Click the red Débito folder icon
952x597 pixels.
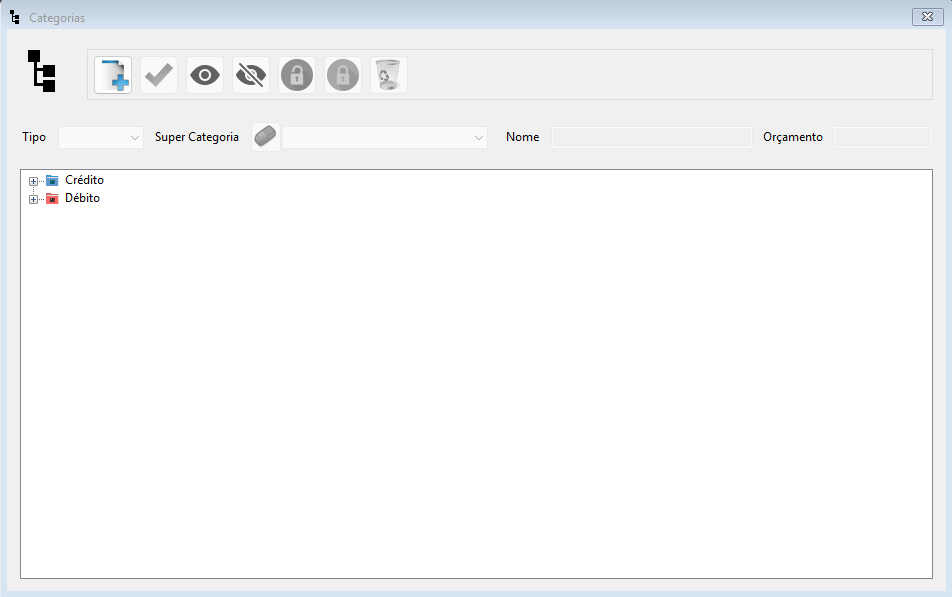pos(52,199)
